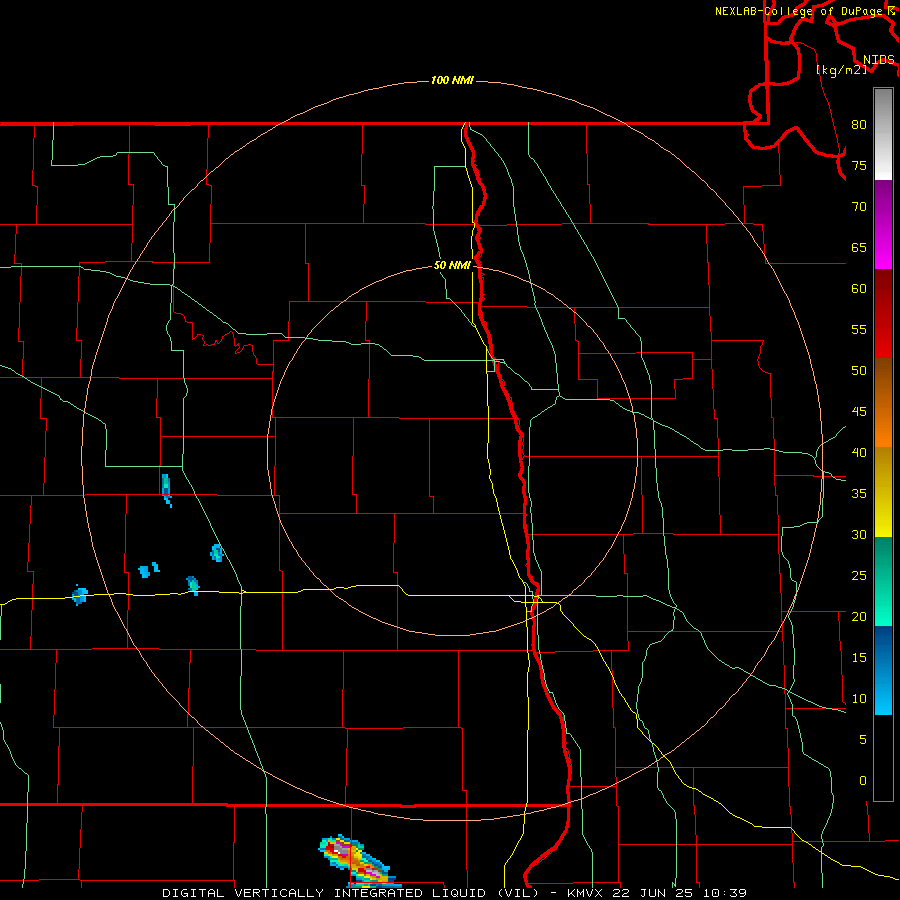The width and height of the screenshot is (900, 900).
Task: Select the "35" value on the VIL scale
Action: coord(859,493)
